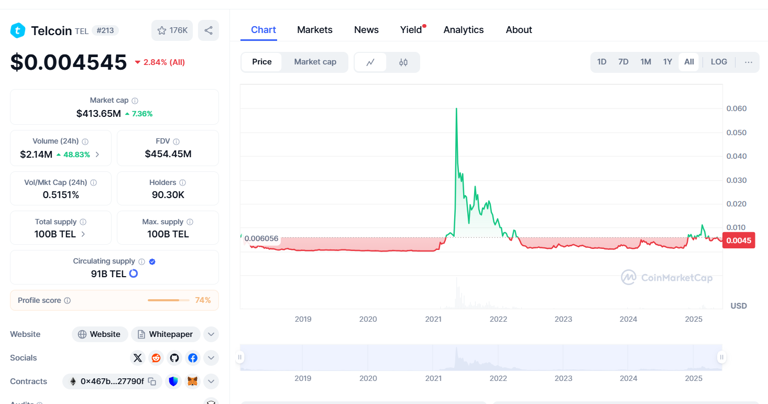Open the GitHub social link
Screen dimensions: 768x404
174,358
